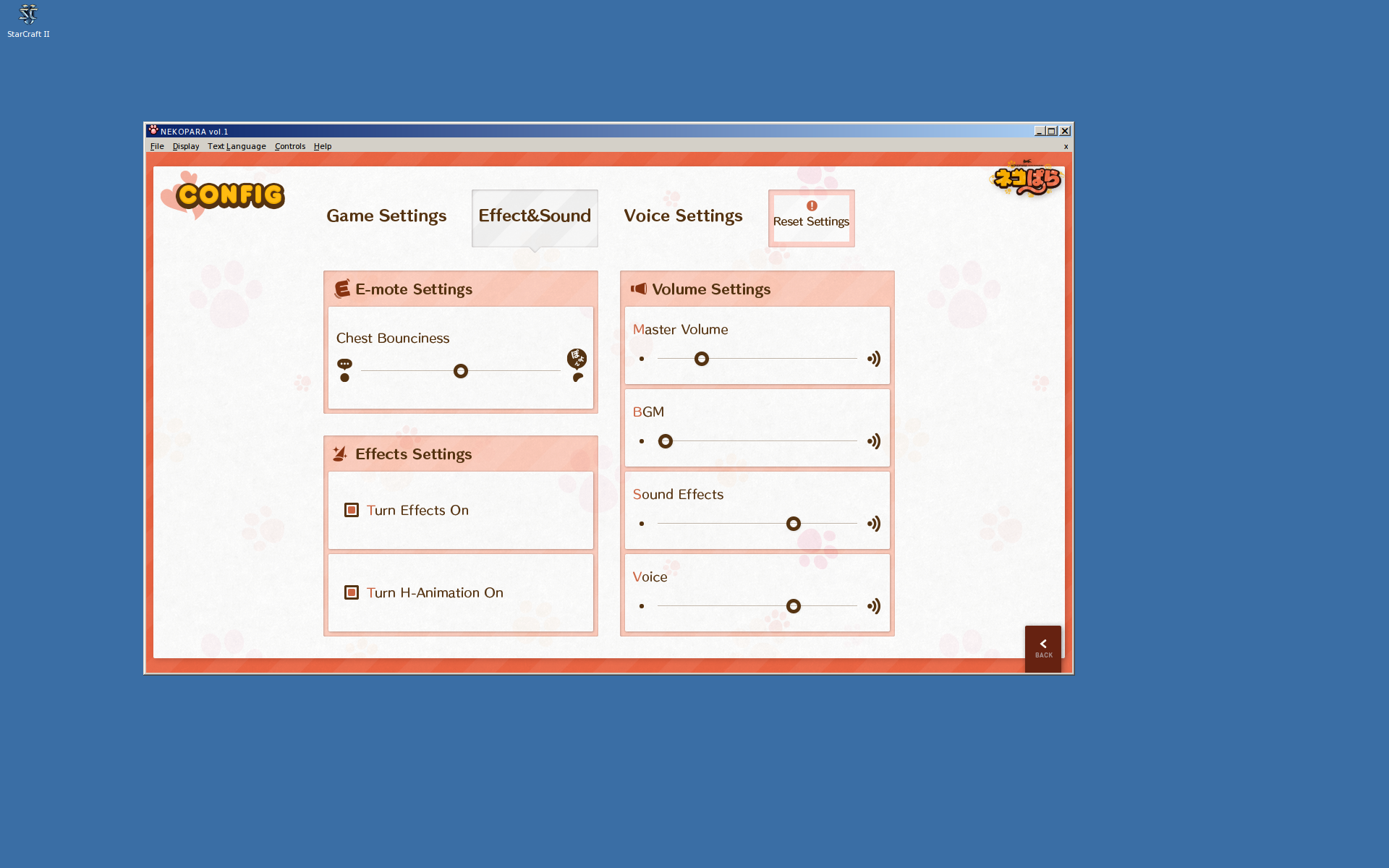Toggle Turn Effects On checkbox
Viewport: 1389px width, 868px height.
tap(352, 510)
